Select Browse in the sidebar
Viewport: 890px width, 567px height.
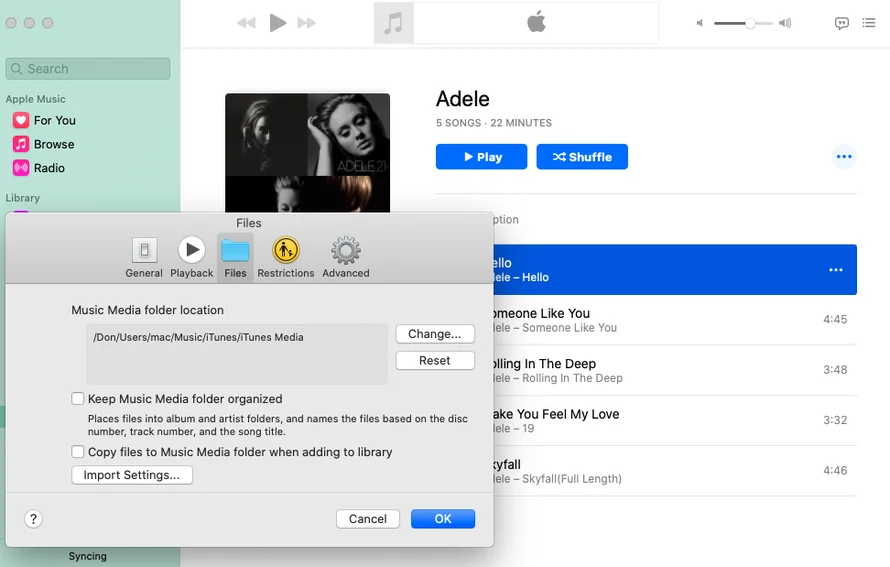pos(53,144)
